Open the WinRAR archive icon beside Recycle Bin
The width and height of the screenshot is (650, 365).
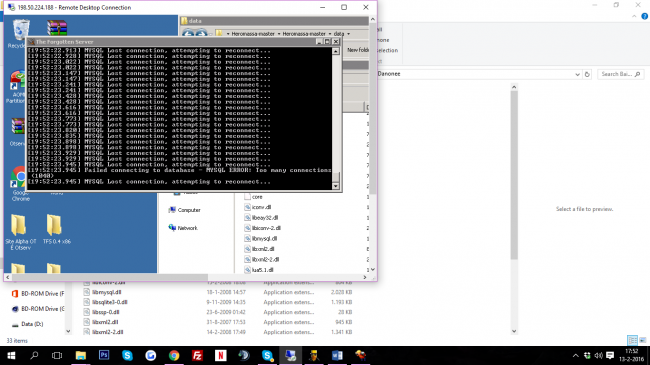(57, 28)
